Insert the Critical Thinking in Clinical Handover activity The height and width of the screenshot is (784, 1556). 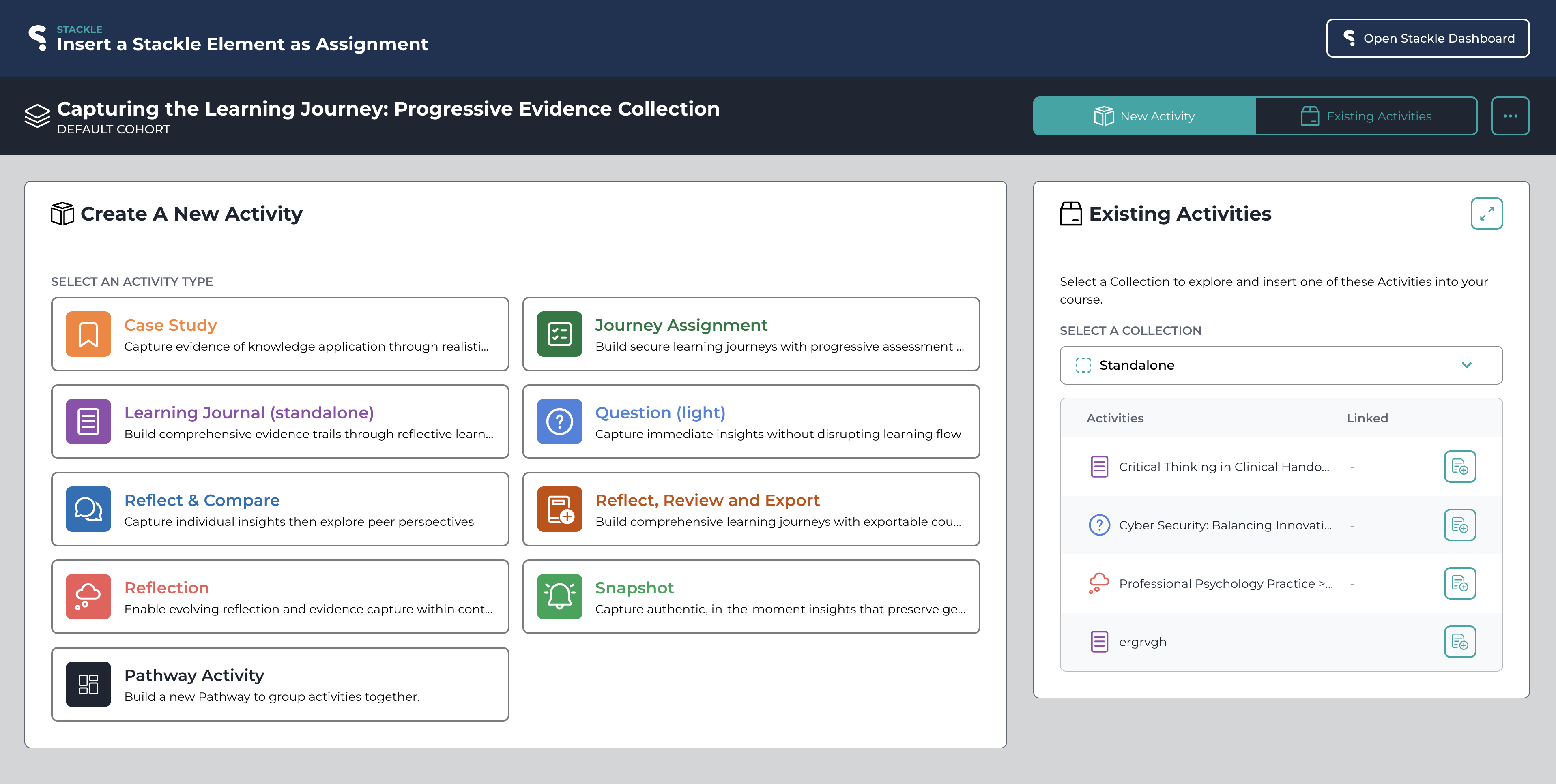pyautogui.click(x=1460, y=467)
